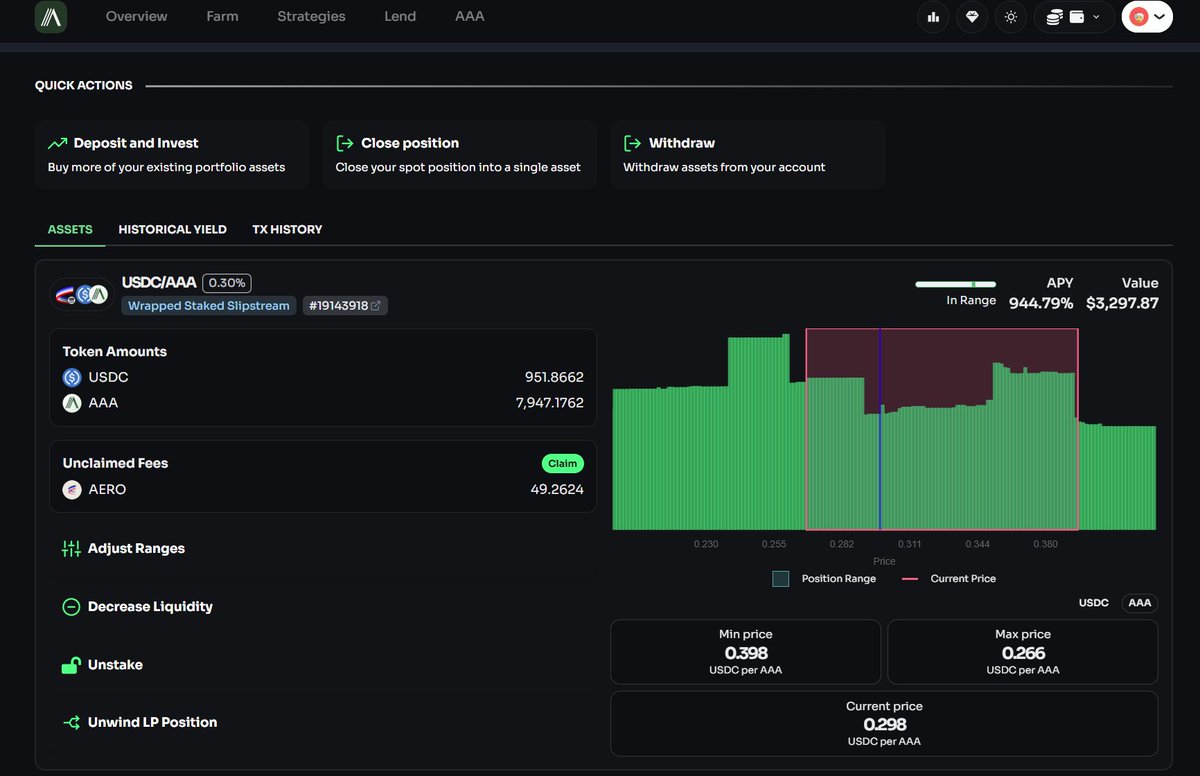This screenshot has width=1200, height=776.
Task: Click the Value $3,297.87
Action: [1122, 303]
